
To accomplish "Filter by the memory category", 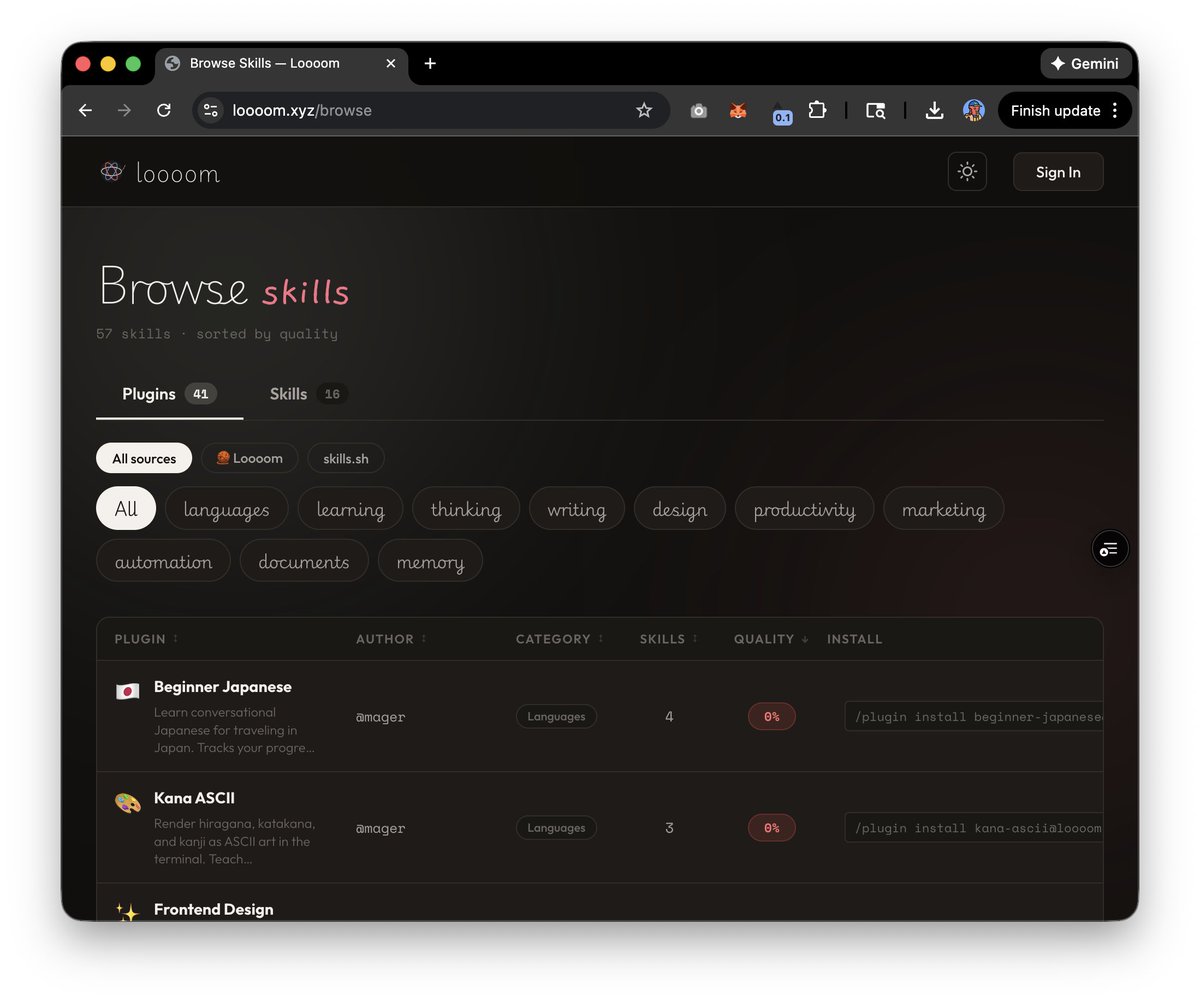I will point(430,560).
